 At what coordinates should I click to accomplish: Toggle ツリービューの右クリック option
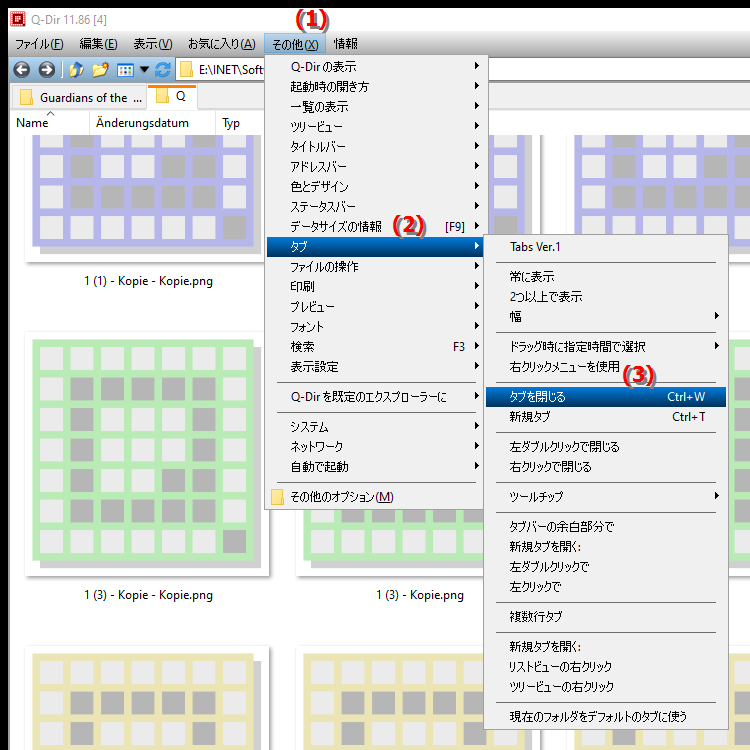click(606, 686)
